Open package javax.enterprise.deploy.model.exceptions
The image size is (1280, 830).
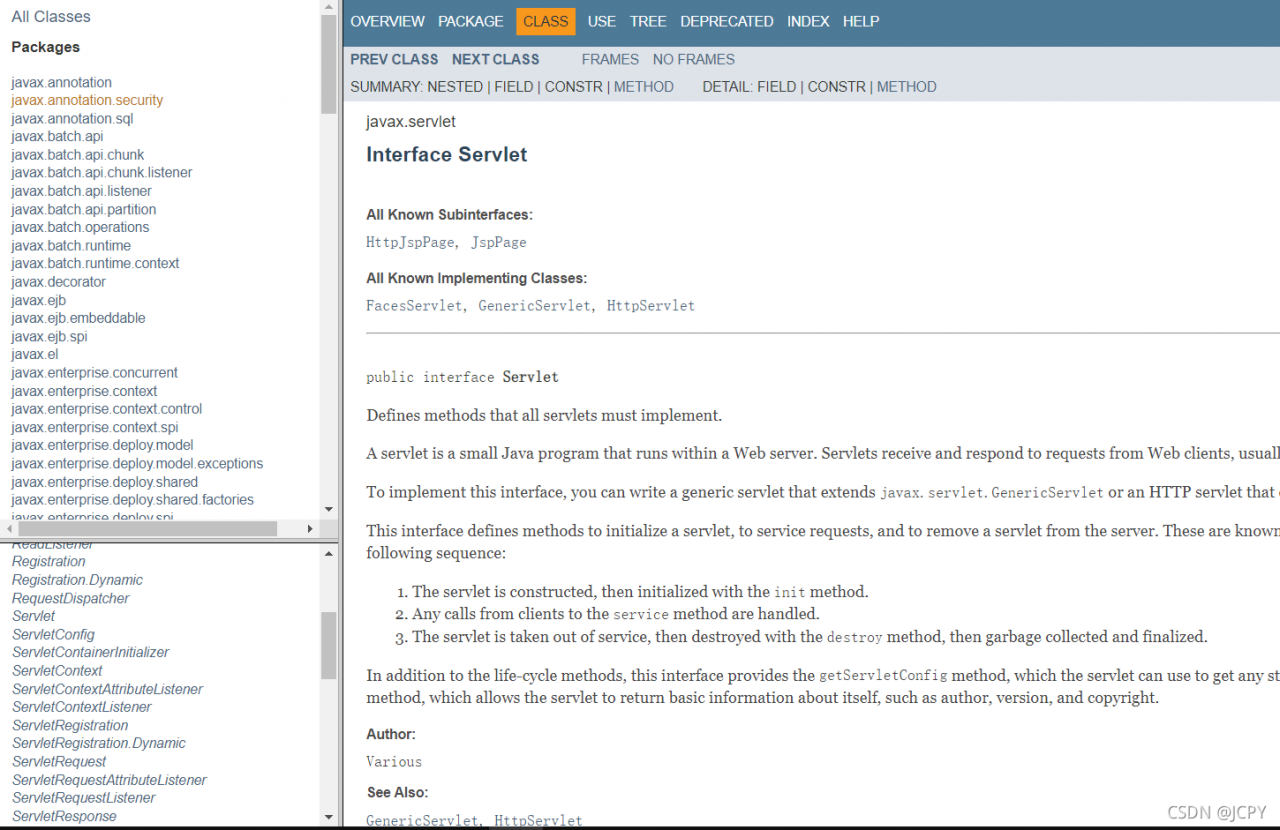tap(137, 463)
